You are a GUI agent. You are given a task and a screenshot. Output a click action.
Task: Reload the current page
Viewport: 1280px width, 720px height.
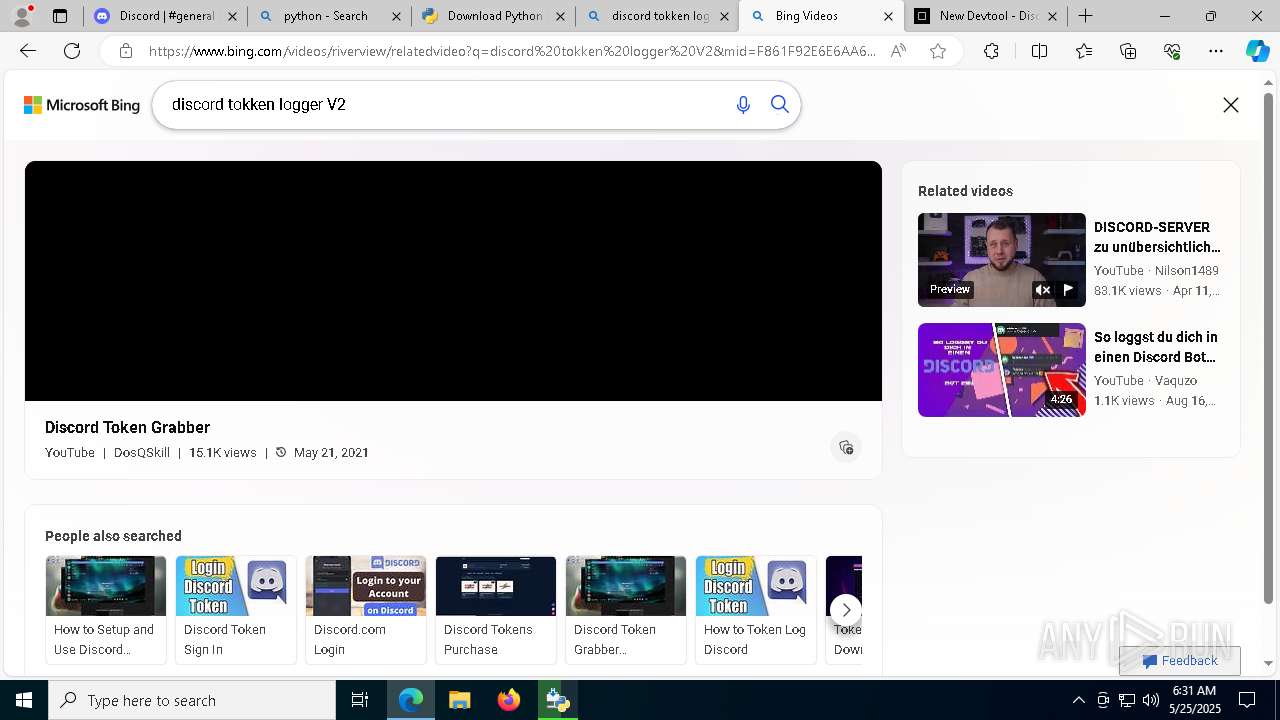point(72,51)
